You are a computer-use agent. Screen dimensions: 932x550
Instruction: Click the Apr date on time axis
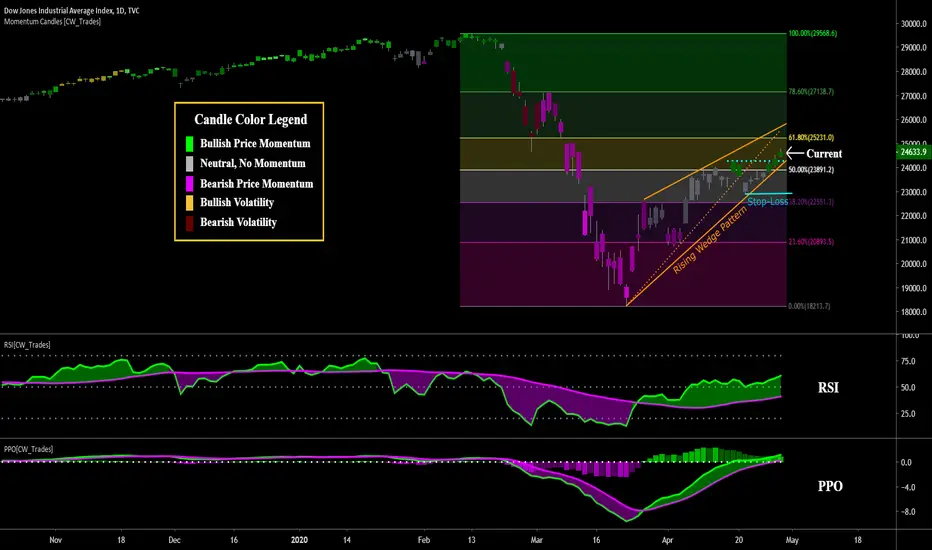(667, 540)
